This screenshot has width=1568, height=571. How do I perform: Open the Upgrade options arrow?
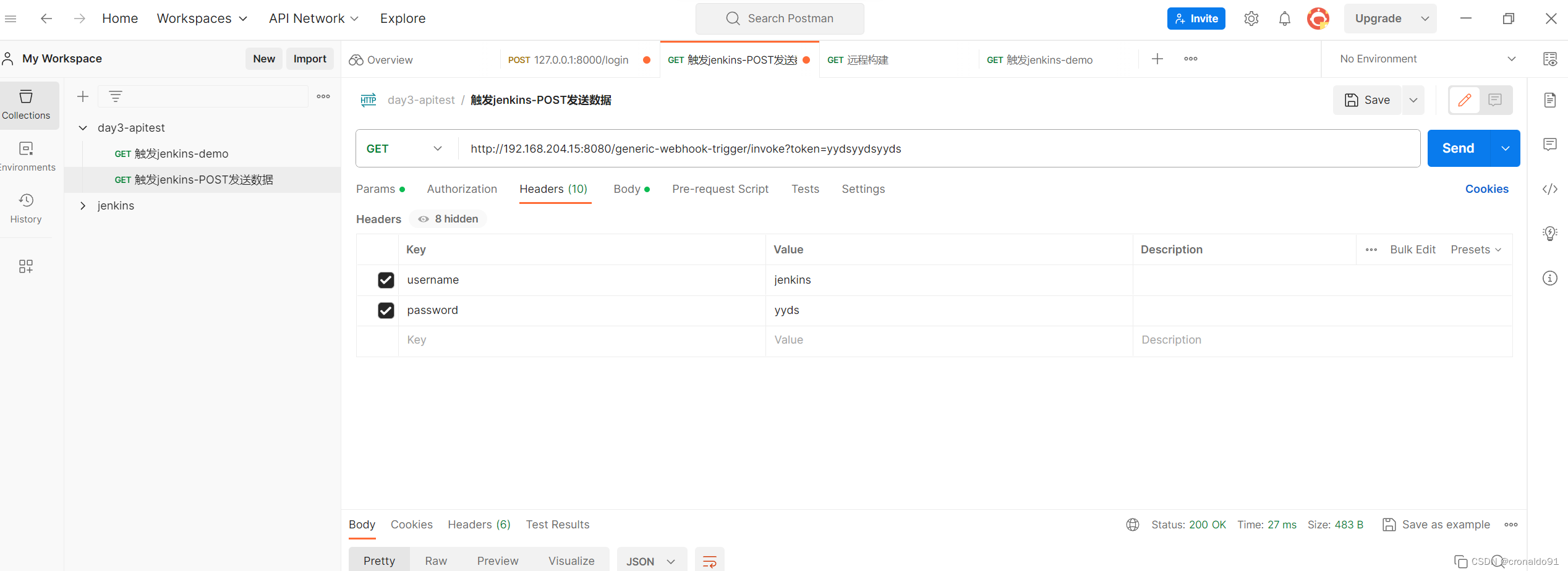click(x=1425, y=19)
